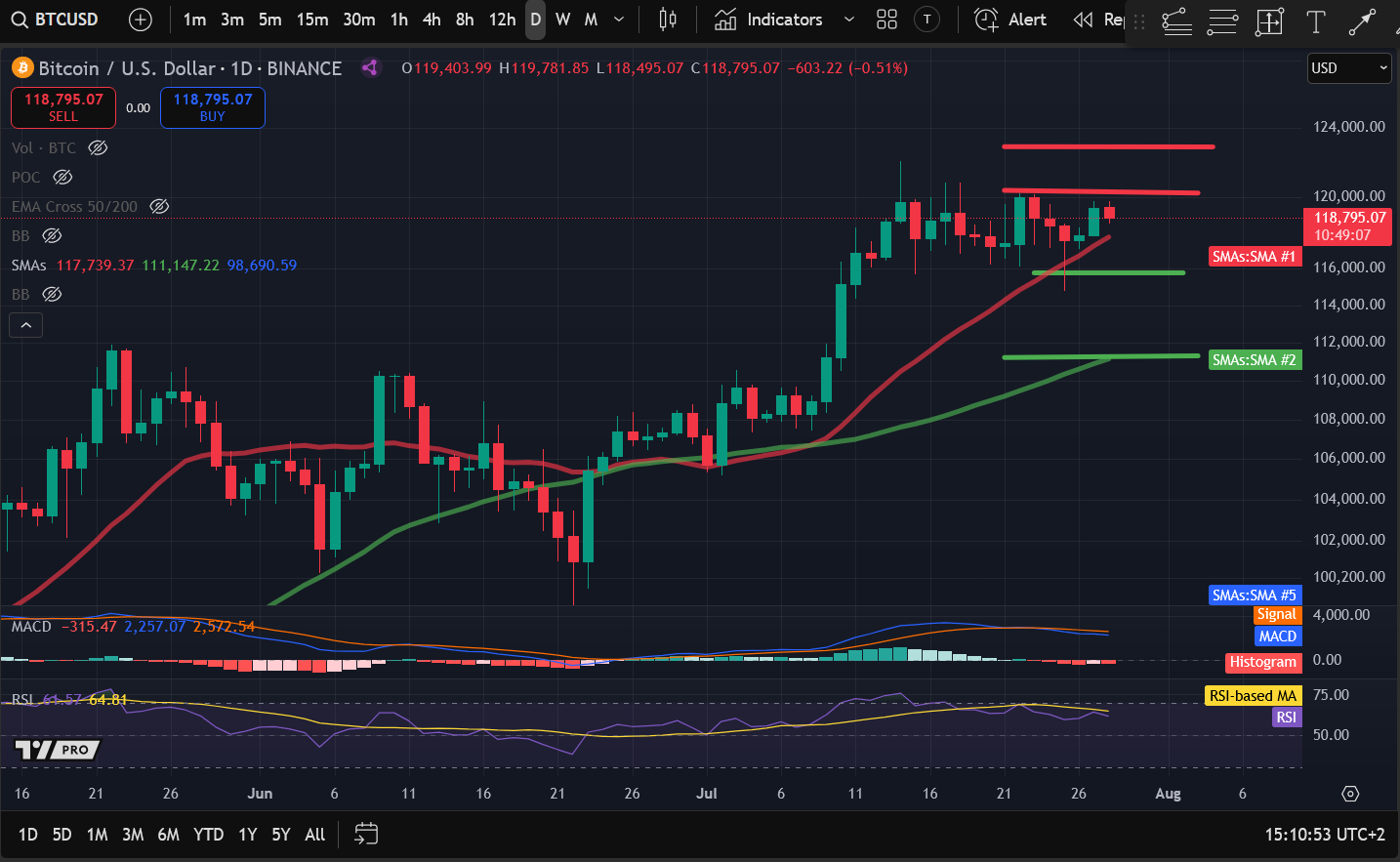Image resolution: width=1400 pixels, height=862 pixels.
Task: Select the arrow drawing tool
Action: (1362, 21)
